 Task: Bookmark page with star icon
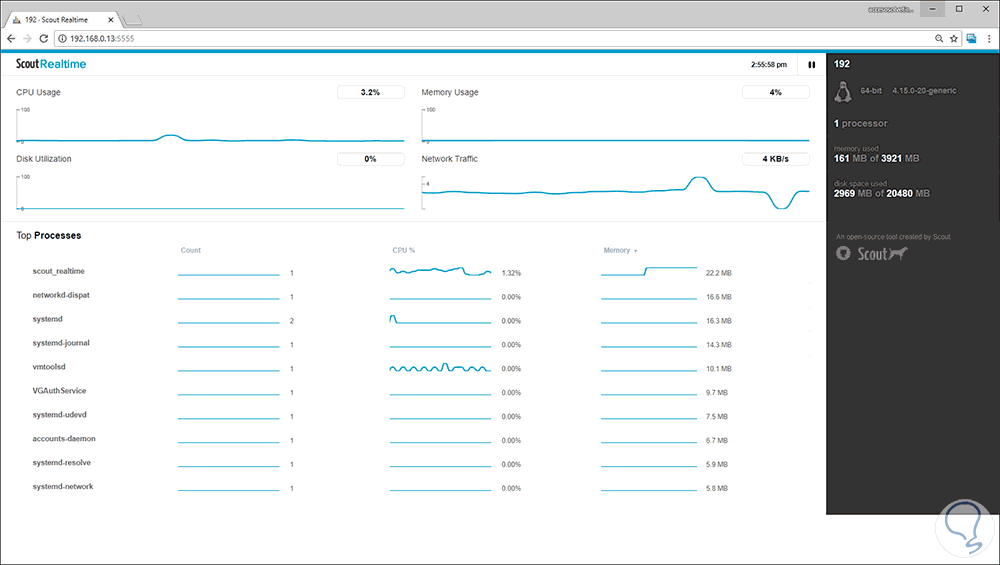pyautogui.click(x=953, y=38)
